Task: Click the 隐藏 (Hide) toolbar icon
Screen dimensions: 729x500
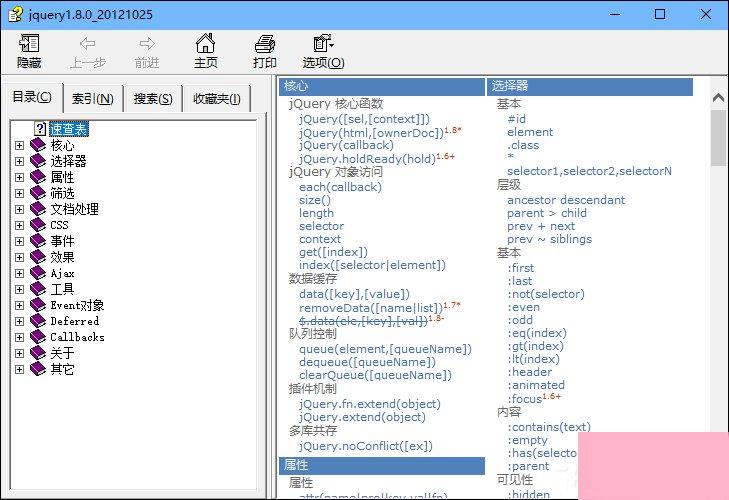Action: 29,43
